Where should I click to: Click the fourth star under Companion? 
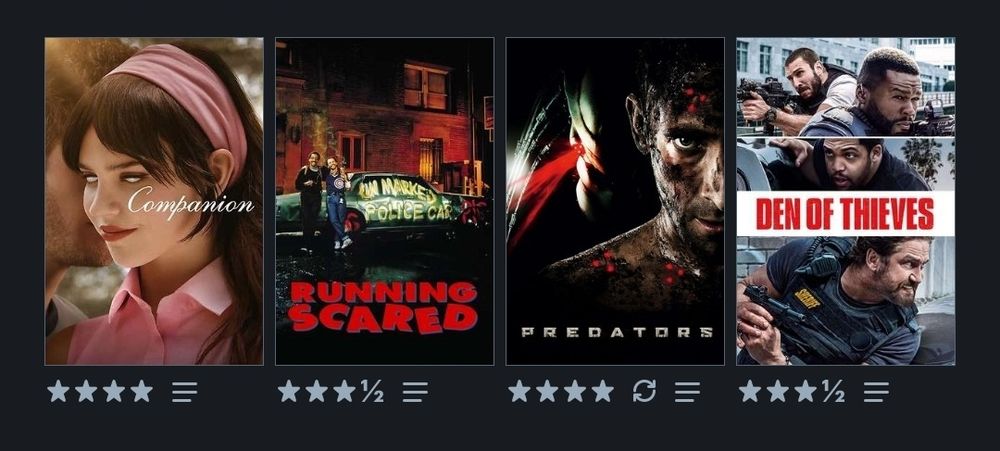point(142,391)
